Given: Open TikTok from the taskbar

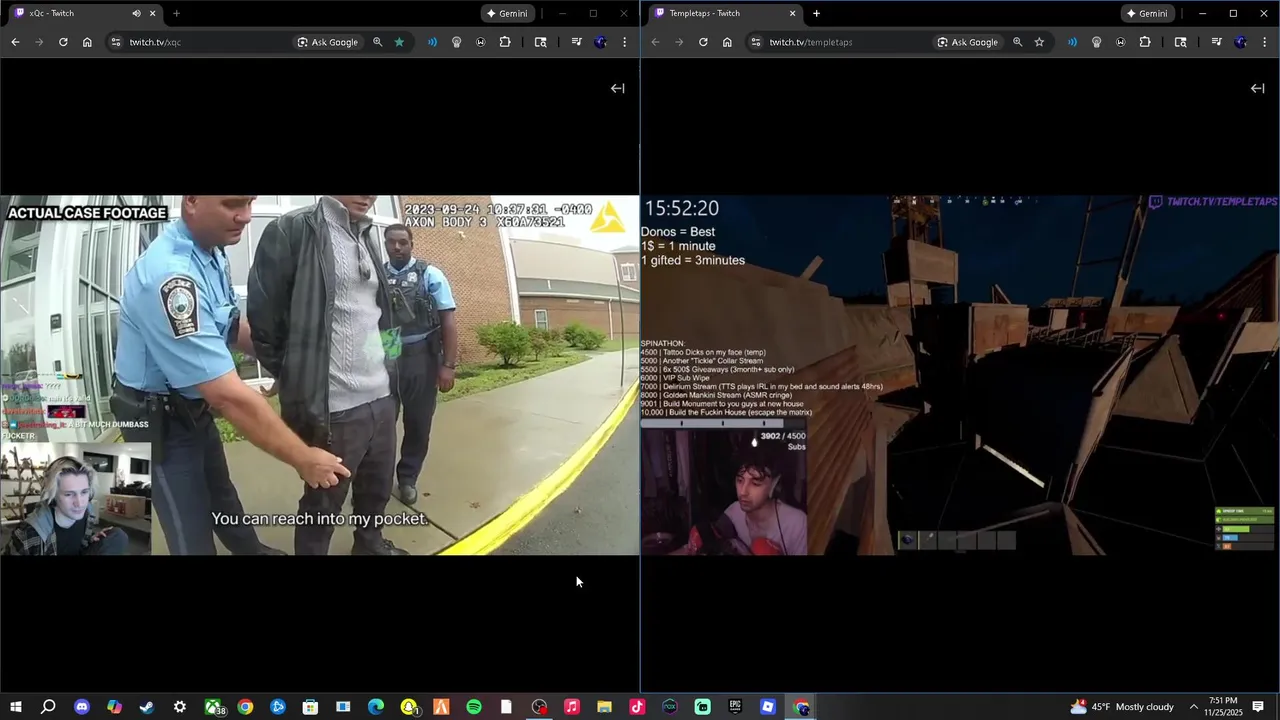Looking at the screenshot, I should pyautogui.click(x=637, y=707).
